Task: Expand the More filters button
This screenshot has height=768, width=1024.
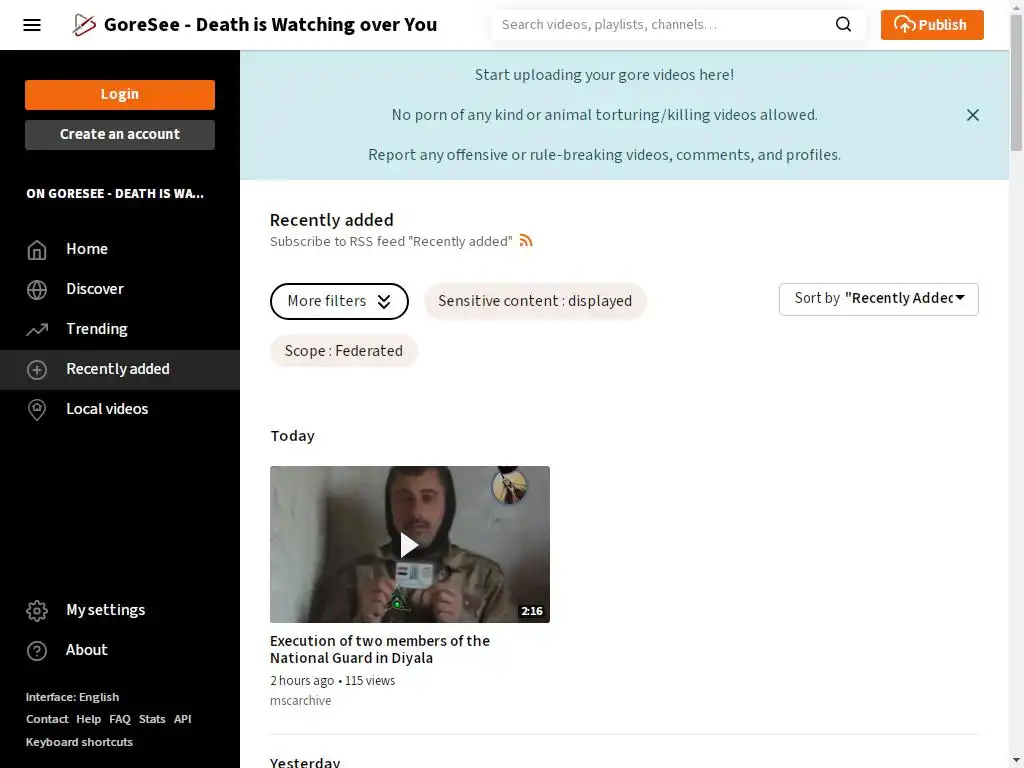Action: coord(339,301)
